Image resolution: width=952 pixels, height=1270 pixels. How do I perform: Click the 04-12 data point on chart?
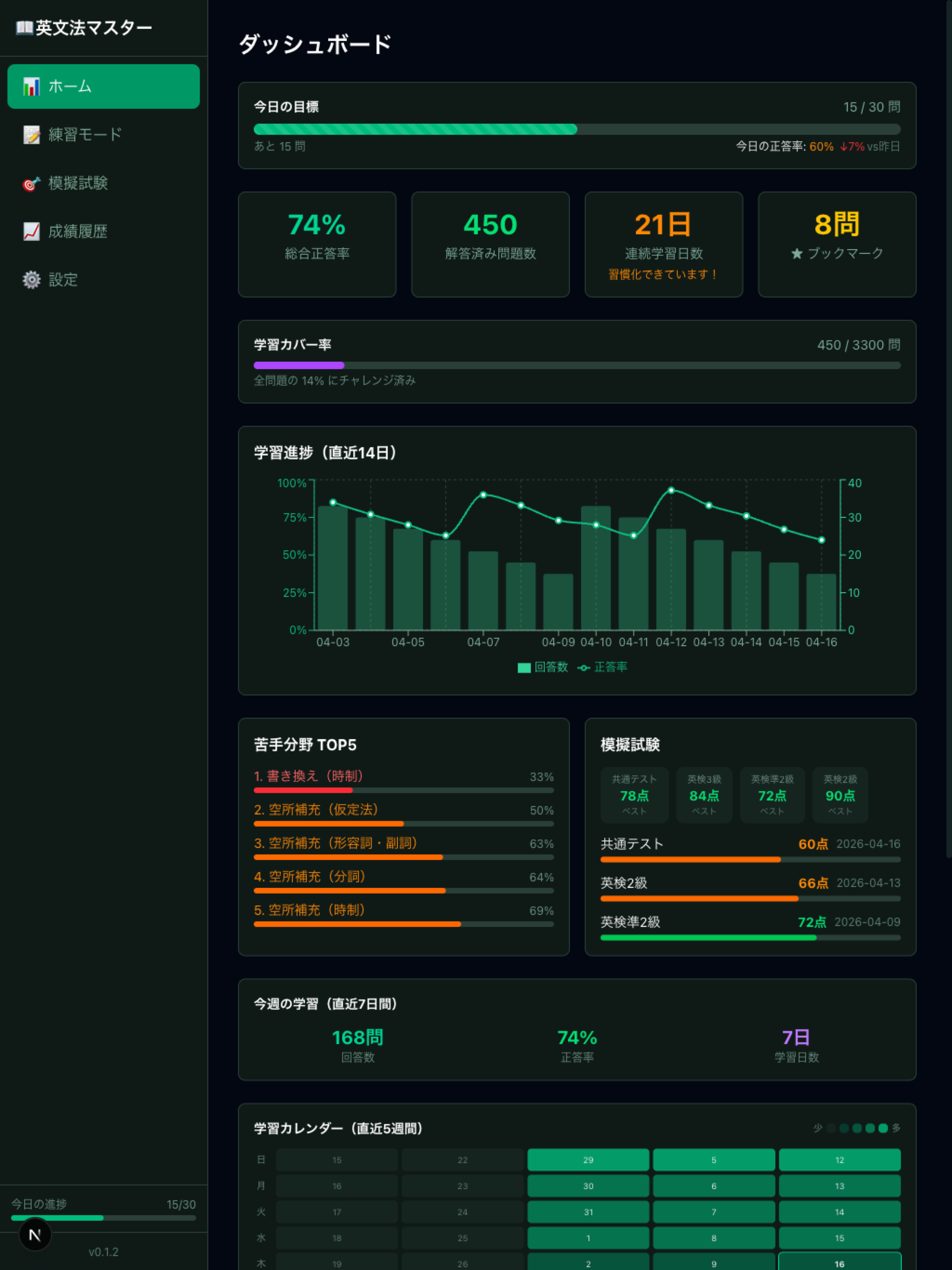coord(671,490)
